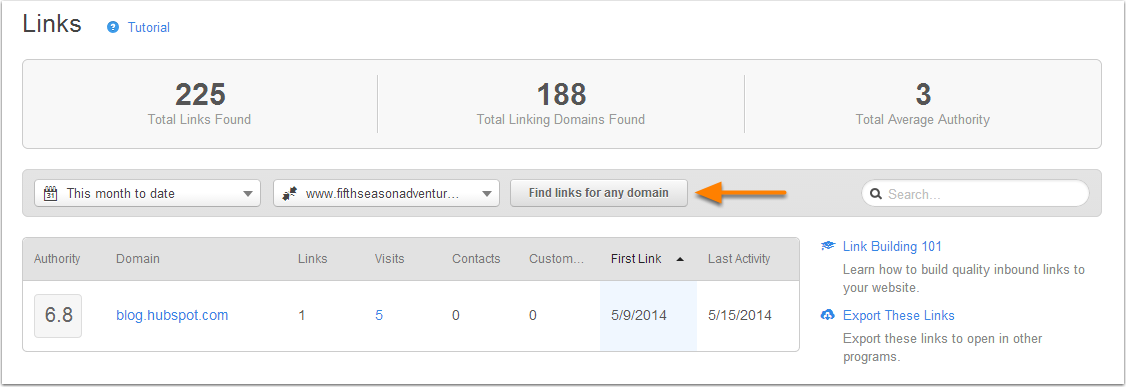Click the cloud export icon

click(x=828, y=315)
